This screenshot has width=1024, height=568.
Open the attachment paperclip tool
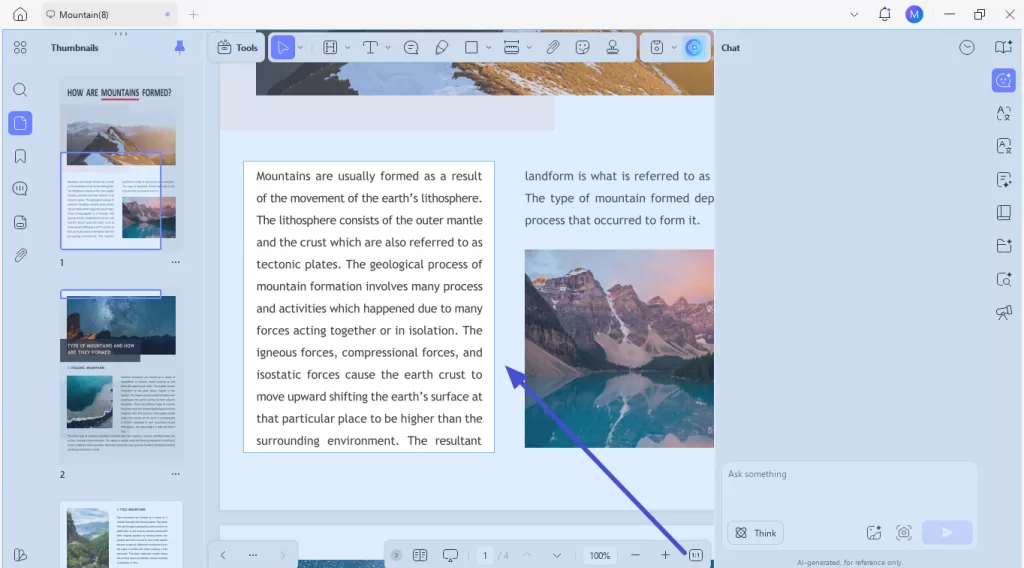tap(552, 47)
